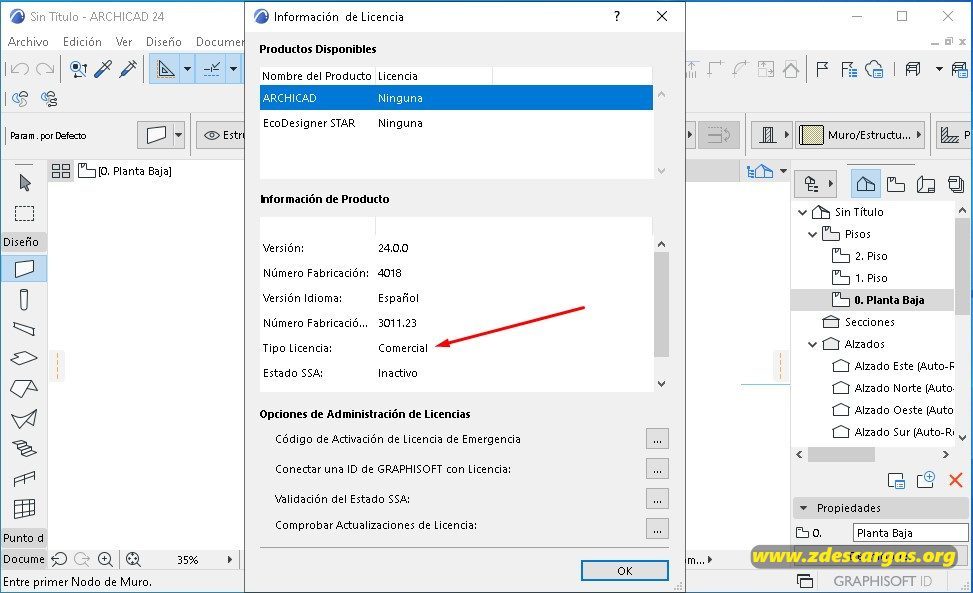Open snap guides dropdown arrow
Image resolution: width=973 pixels, height=593 pixels.
[x=233, y=69]
